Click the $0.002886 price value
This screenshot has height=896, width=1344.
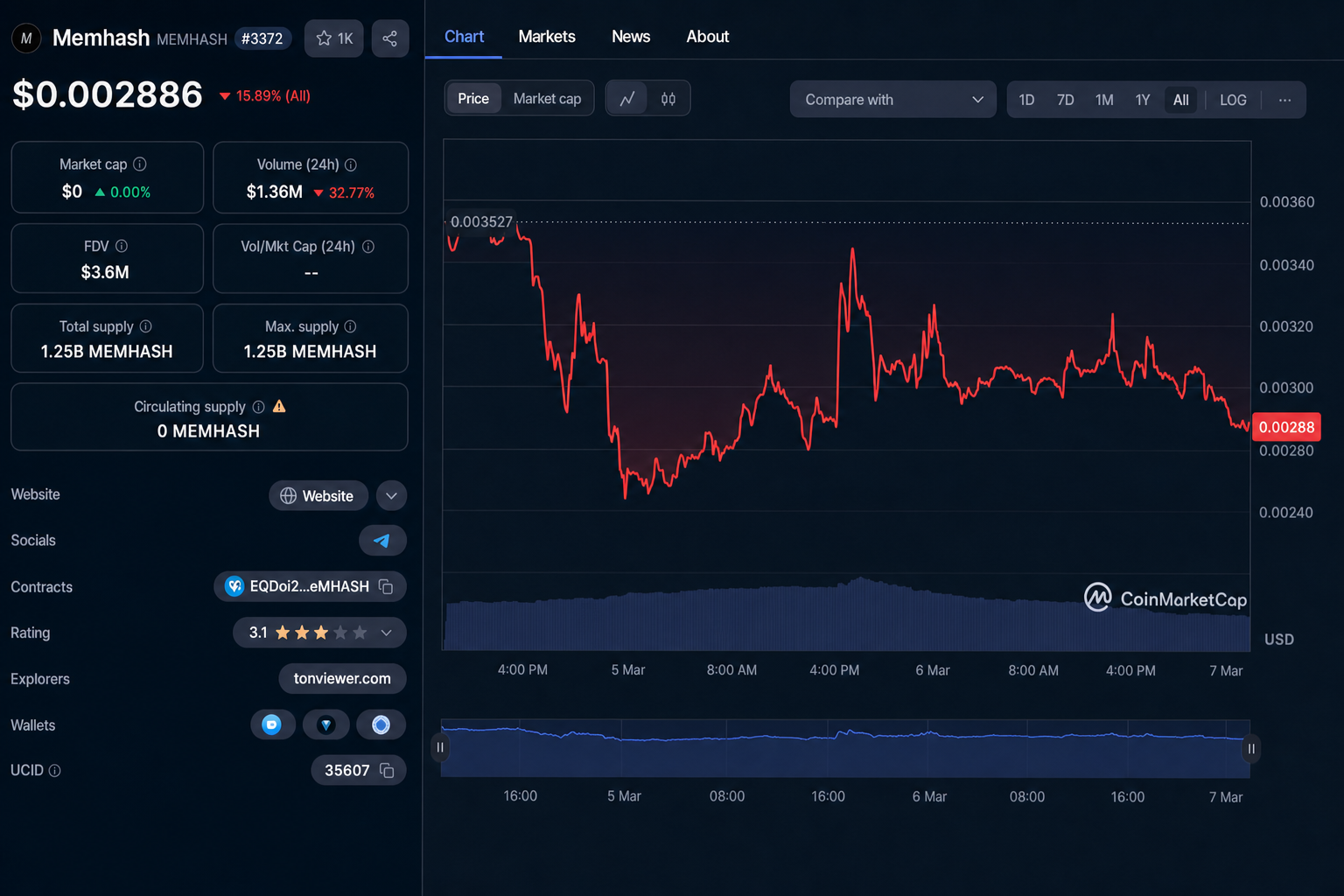point(108,94)
